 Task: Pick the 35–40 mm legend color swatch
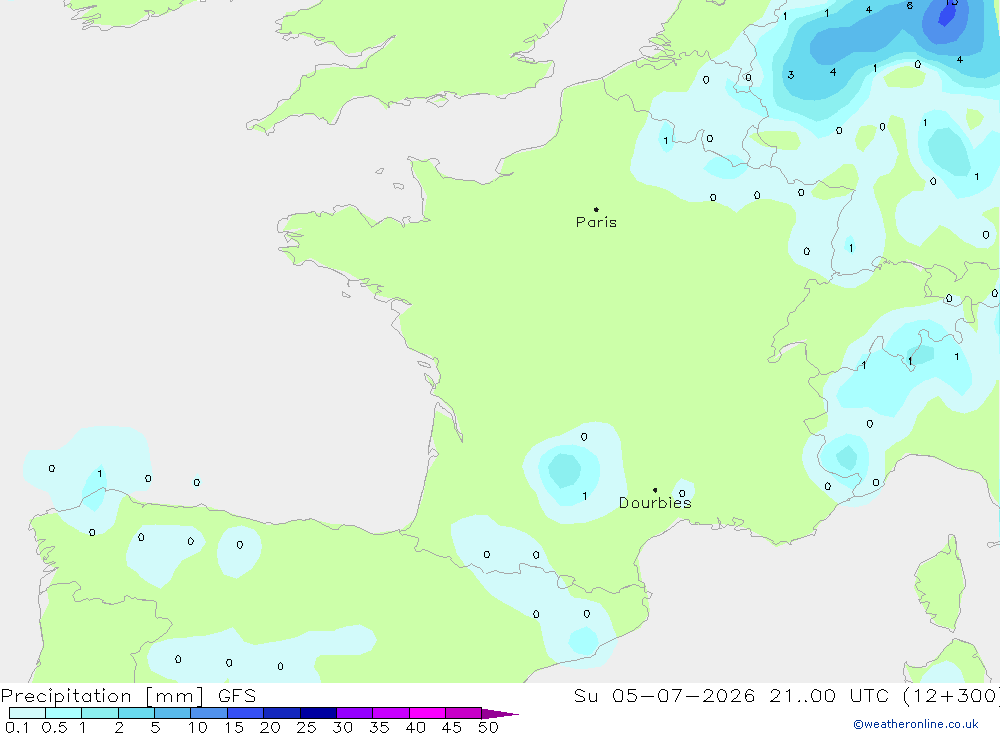(x=391, y=713)
